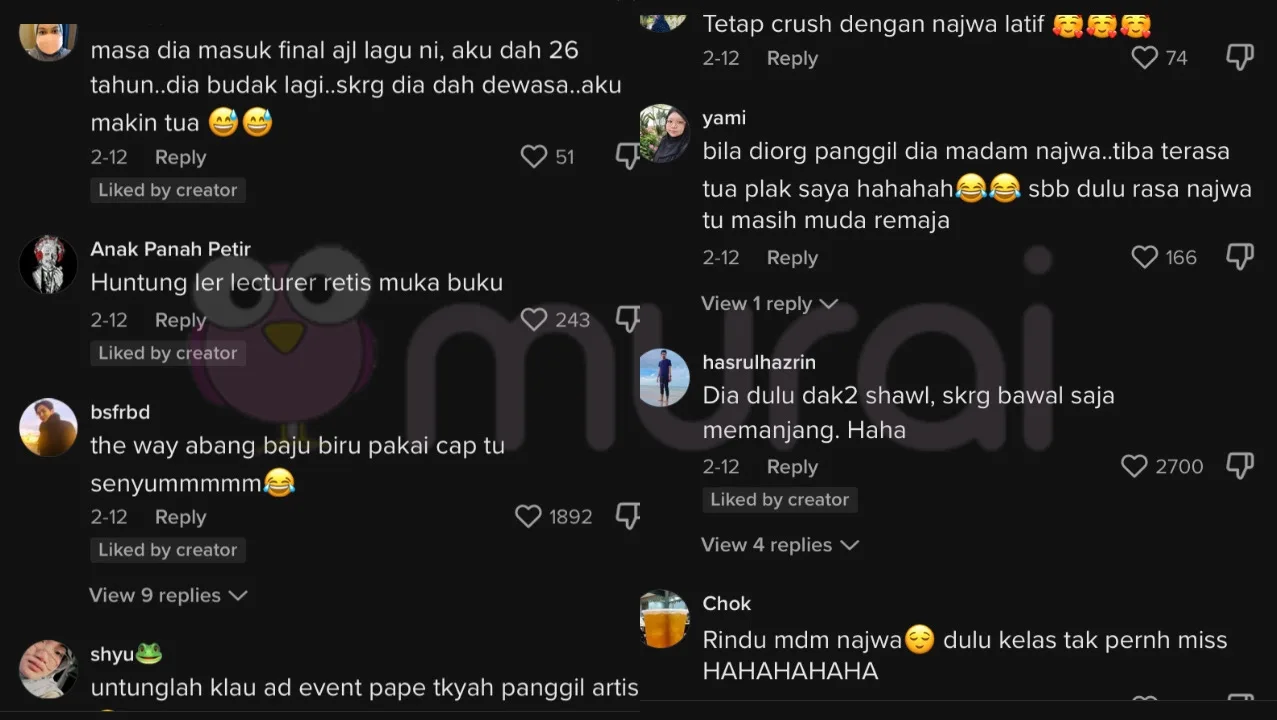Like bsfrbd's comment with 1892 likes

(528, 516)
